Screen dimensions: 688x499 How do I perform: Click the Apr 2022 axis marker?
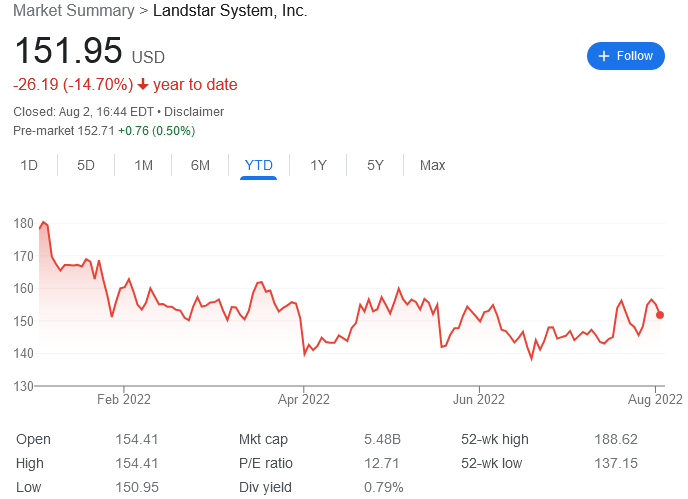click(x=304, y=399)
